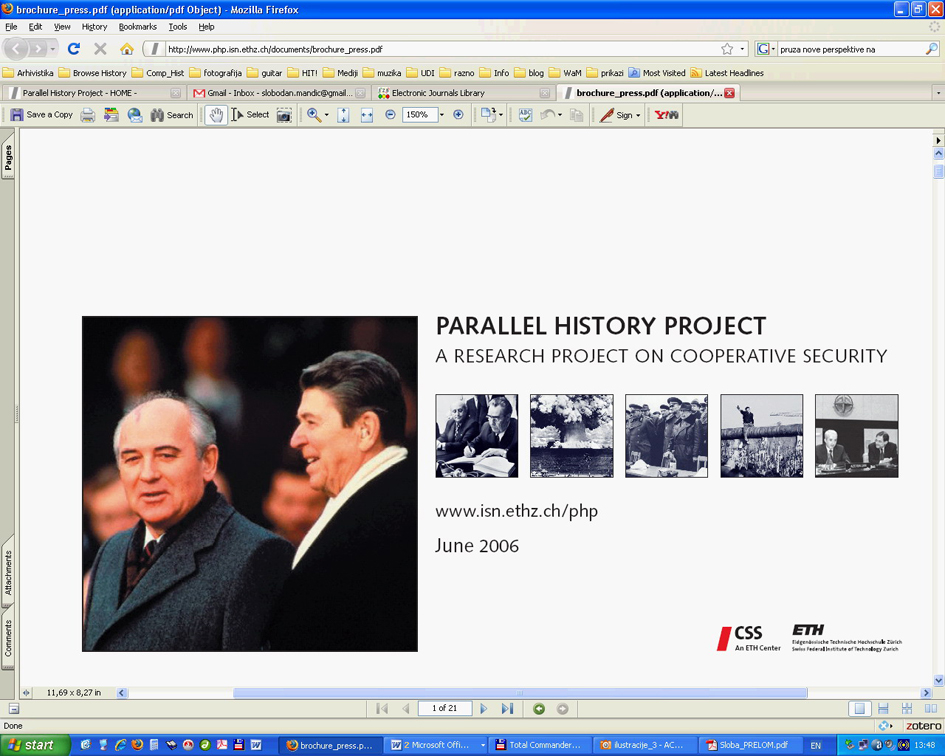The height and width of the screenshot is (756, 945).
Task: Open the Bookmarks menu
Action: click(137, 27)
